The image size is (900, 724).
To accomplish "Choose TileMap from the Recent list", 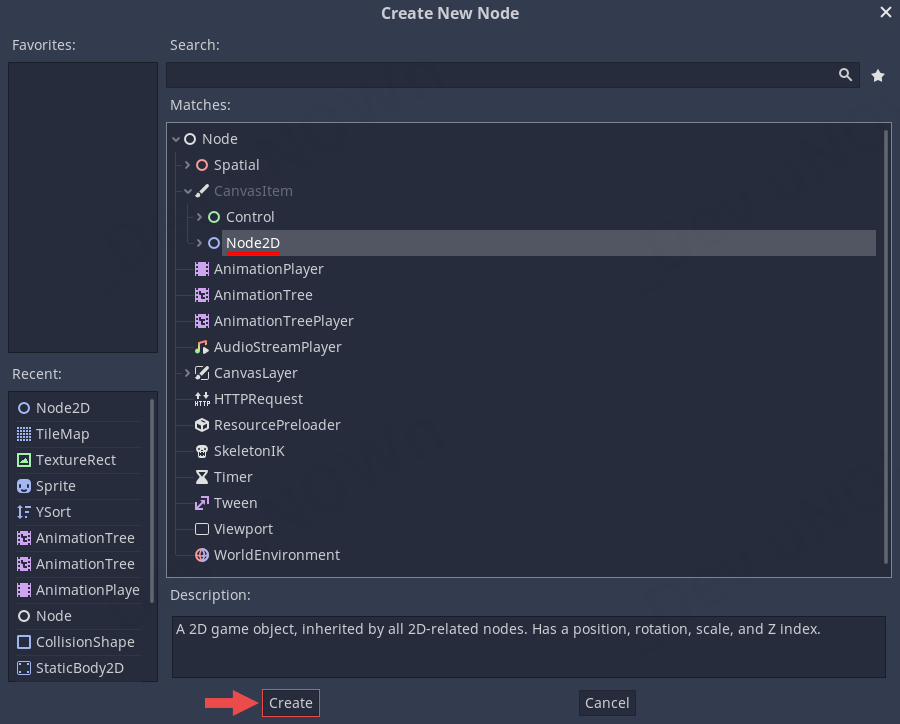I will pos(63,434).
